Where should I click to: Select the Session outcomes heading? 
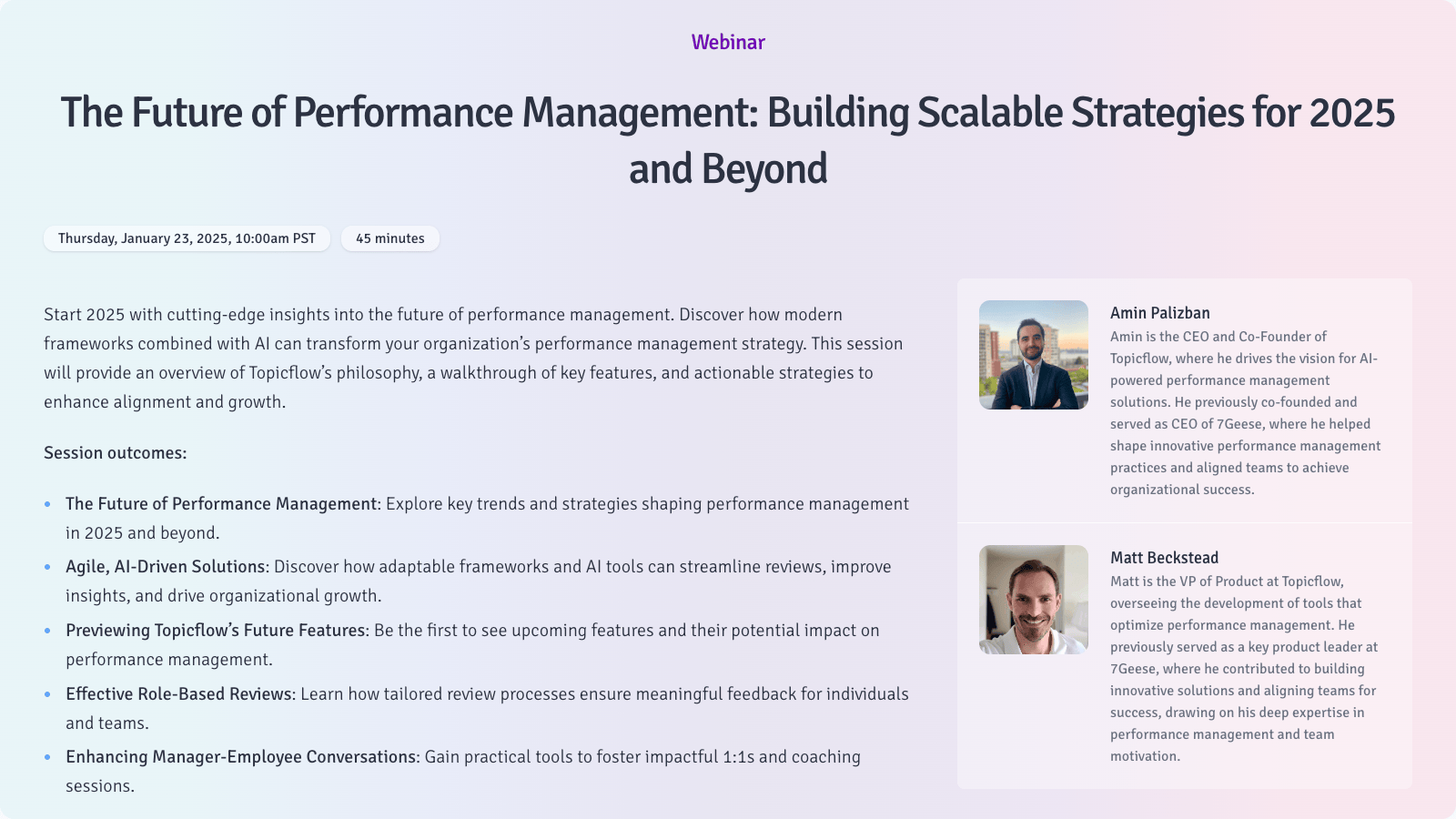pos(115,452)
